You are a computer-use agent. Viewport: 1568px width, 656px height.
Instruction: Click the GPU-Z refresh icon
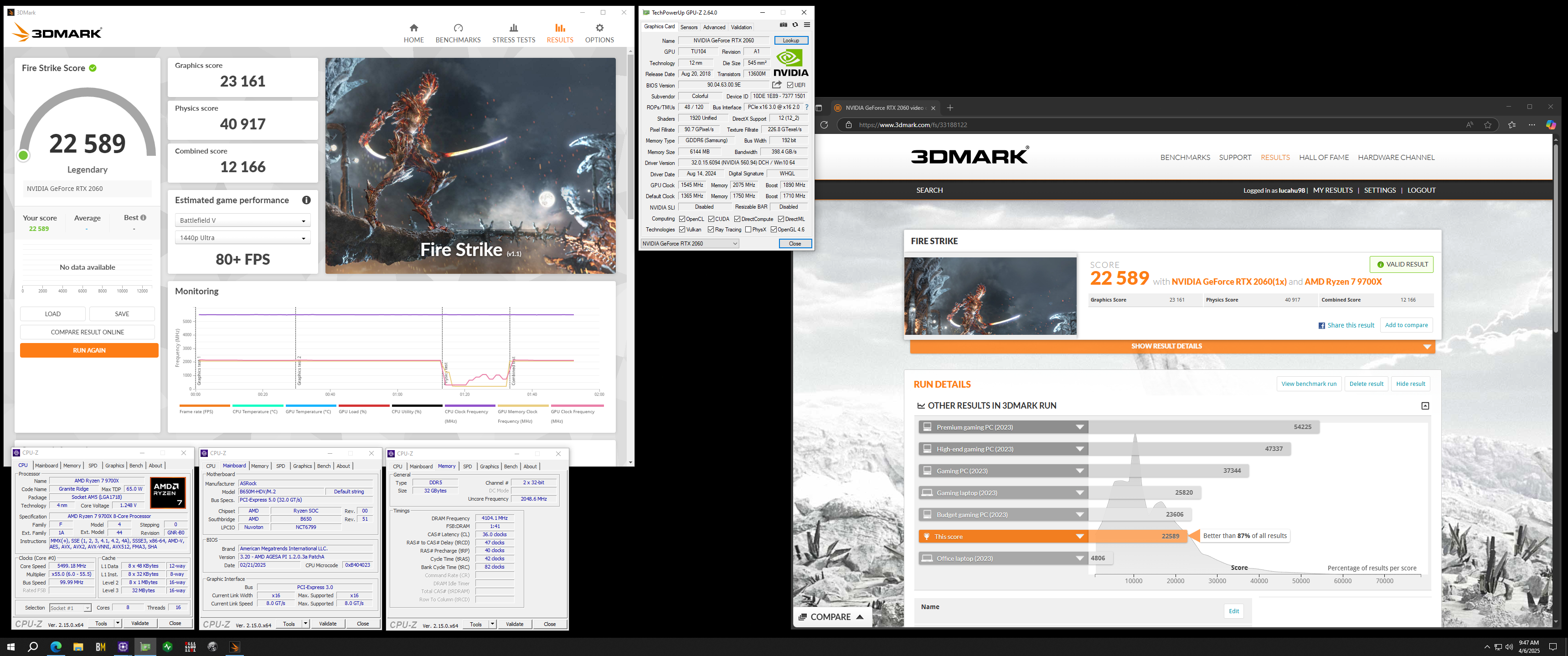coord(795,25)
